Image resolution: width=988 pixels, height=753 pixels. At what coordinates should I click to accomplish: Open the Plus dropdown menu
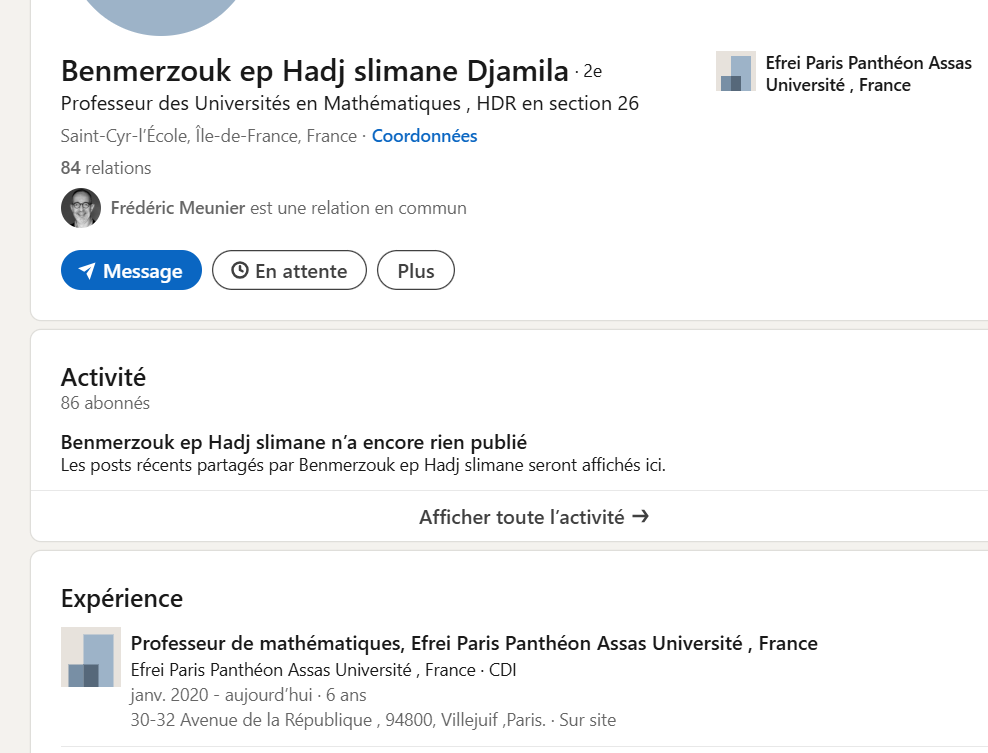(416, 270)
